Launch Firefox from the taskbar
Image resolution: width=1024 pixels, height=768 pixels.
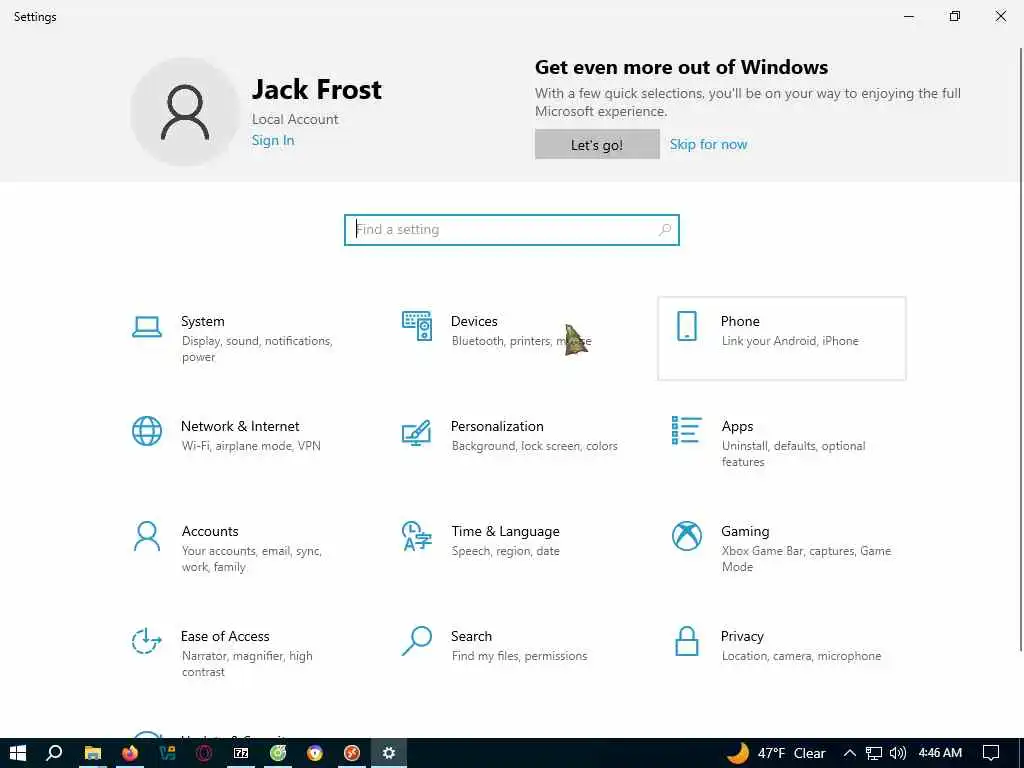[130, 753]
